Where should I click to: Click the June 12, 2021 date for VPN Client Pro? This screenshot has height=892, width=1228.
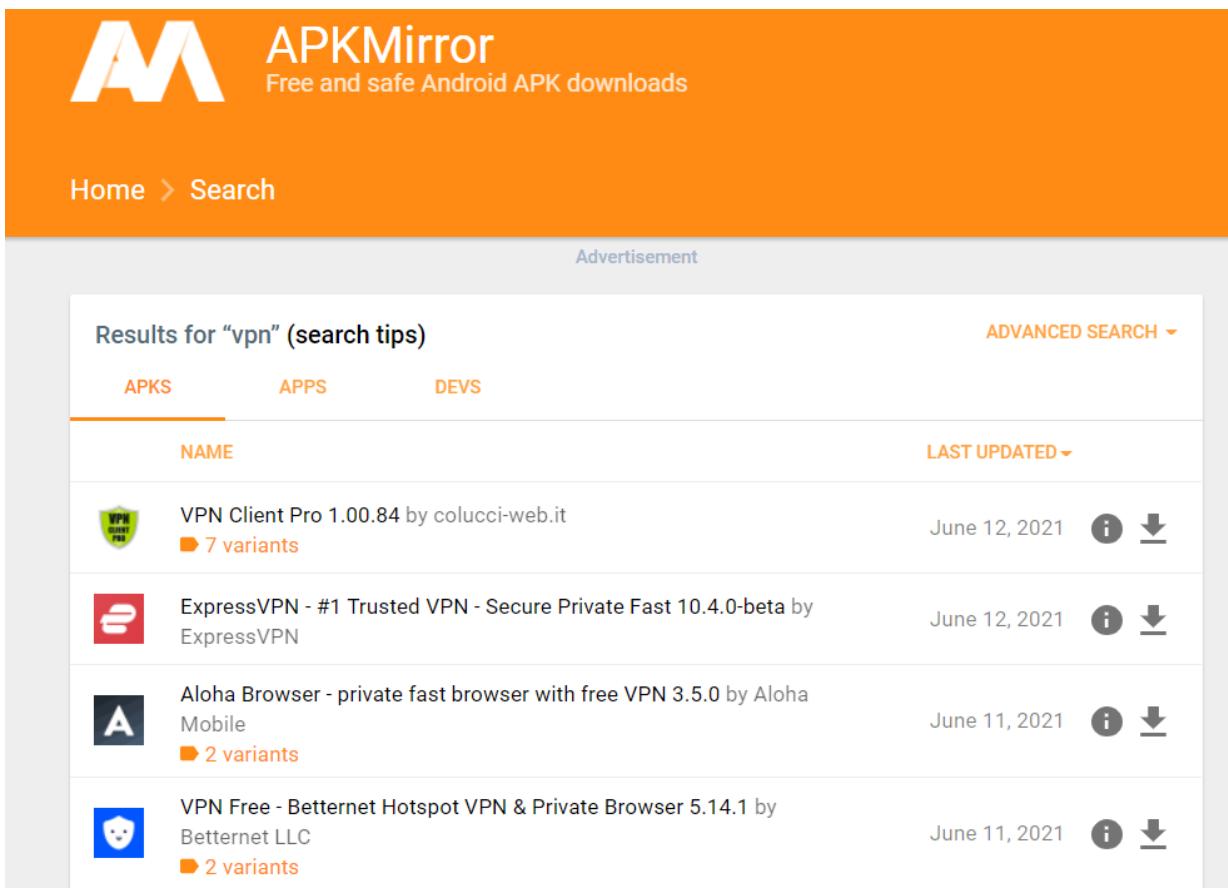996,527
